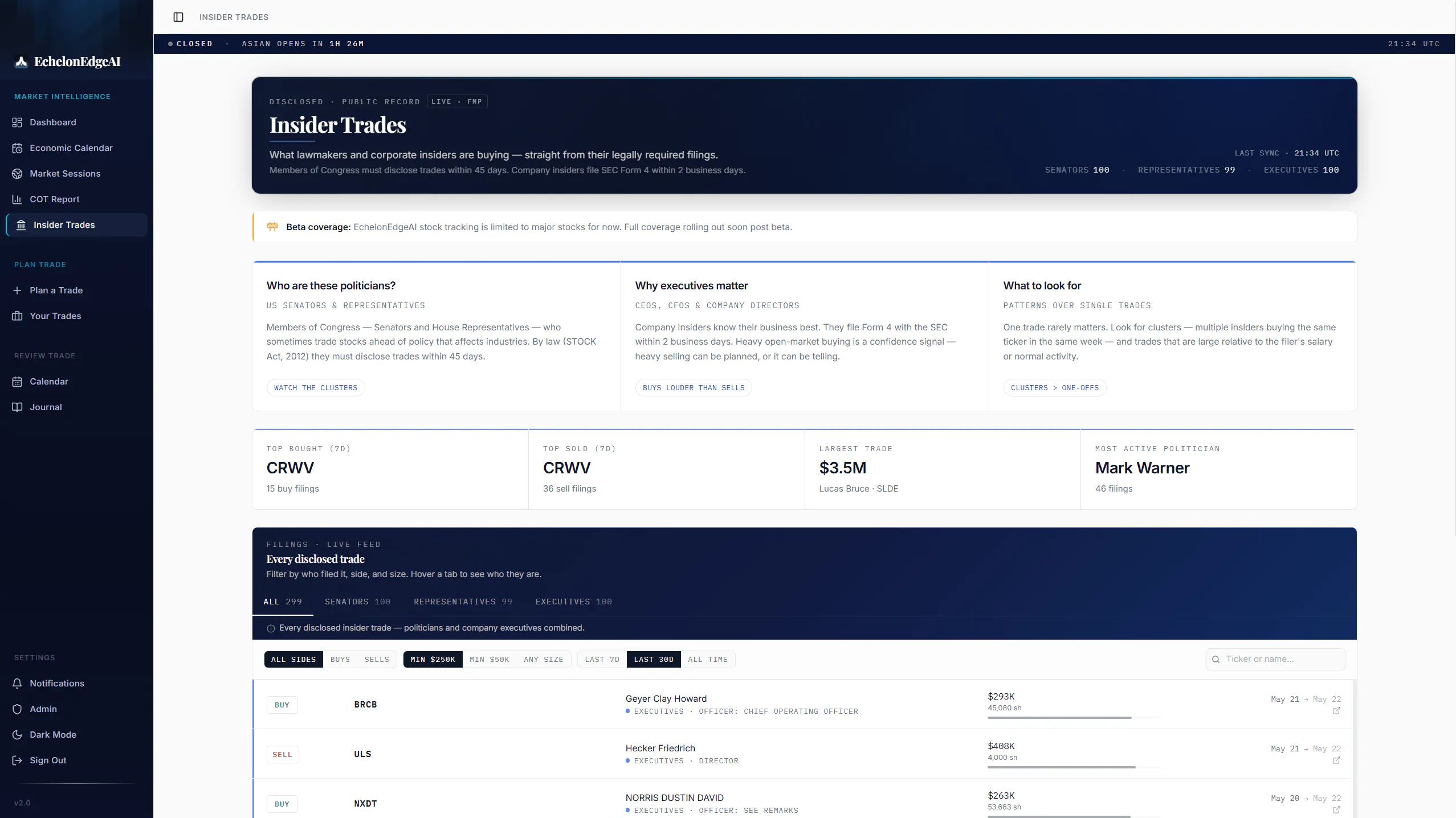Click the $293K trade size bar
This screenshot has height=818, width=1456.
tap(1074, 718)
